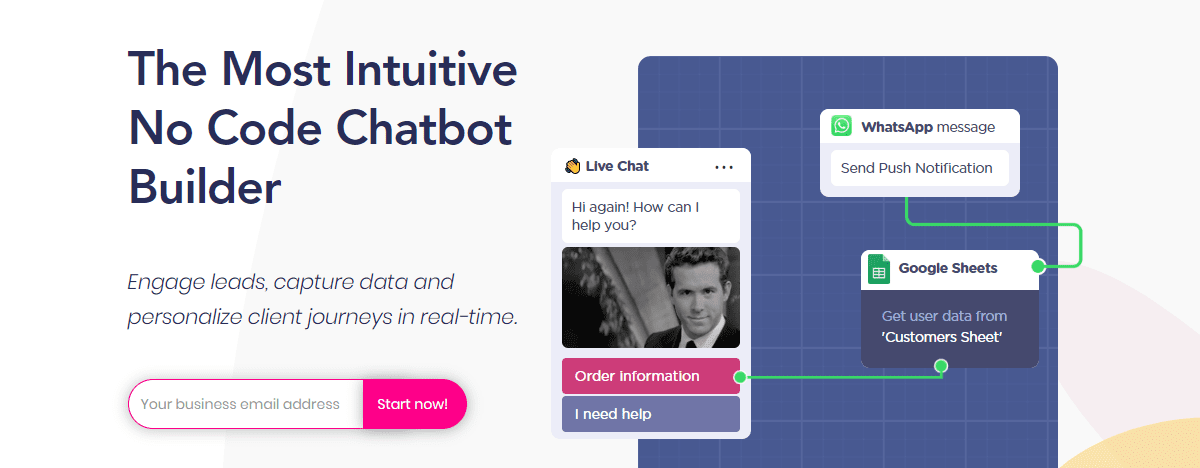The height and width of the screenshot is (468, 1200).
Task: Select the Order information chat option
Action: click(651, 376)
